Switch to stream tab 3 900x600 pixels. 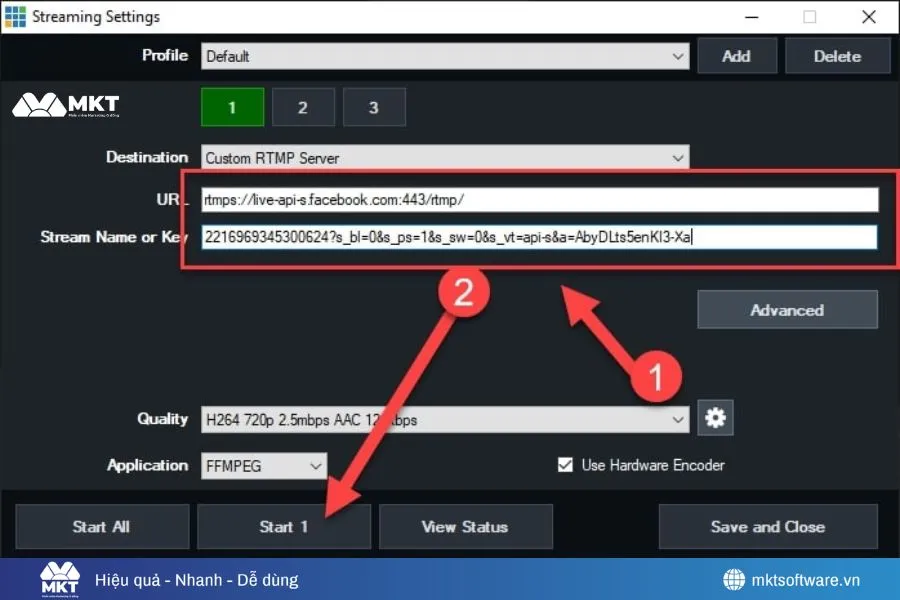click(x=374, y=107)
